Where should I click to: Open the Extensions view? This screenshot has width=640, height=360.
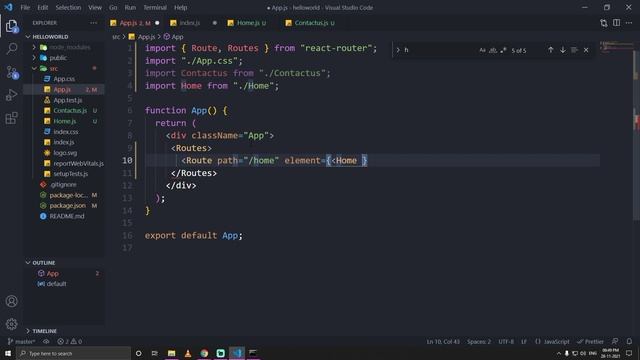point(11,118)
